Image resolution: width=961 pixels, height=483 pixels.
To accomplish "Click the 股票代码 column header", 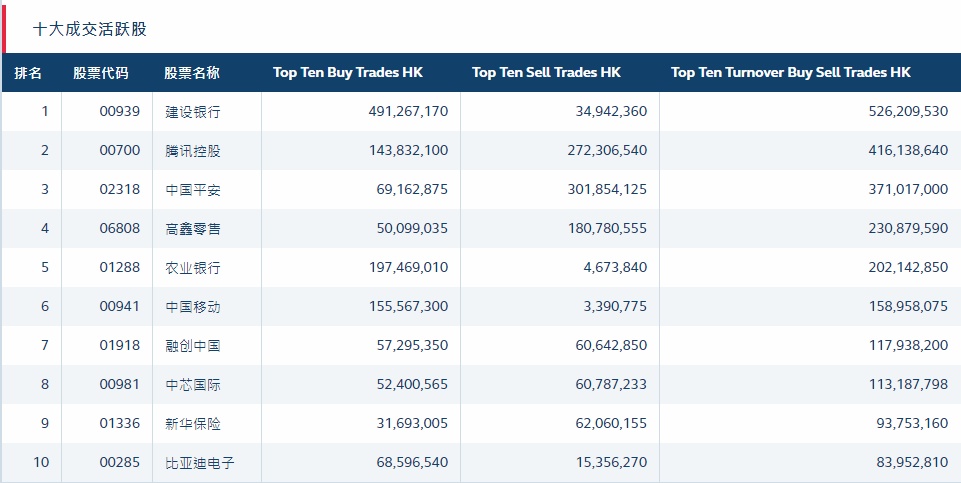I will [101, 73].
